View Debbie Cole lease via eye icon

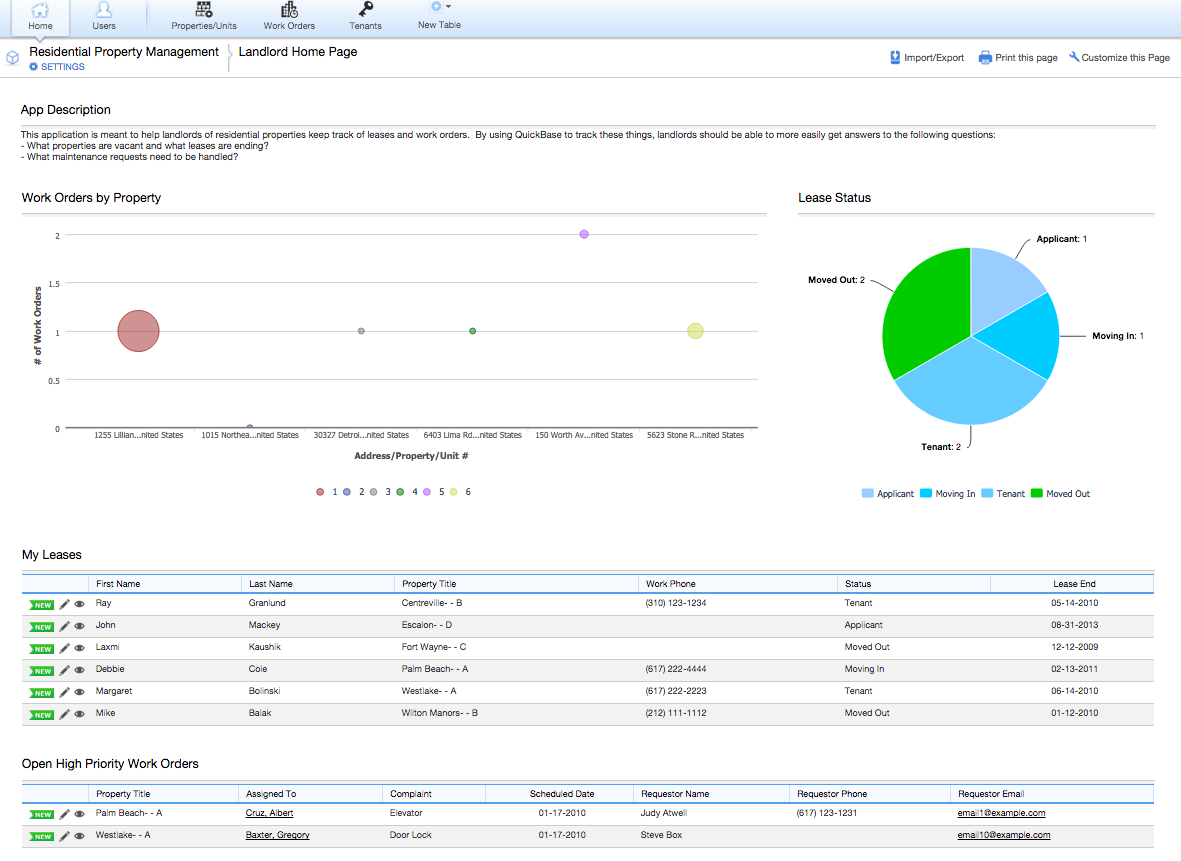79,670
